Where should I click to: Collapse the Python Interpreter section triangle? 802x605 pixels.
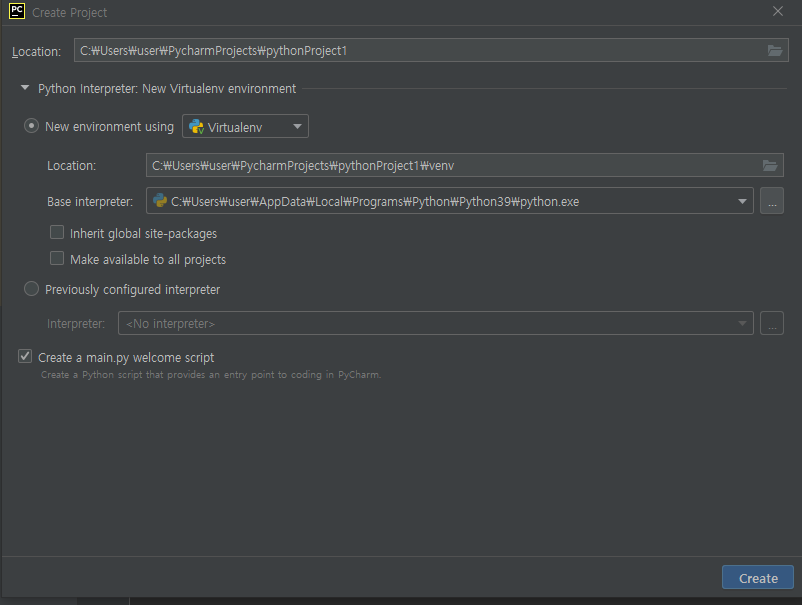pyautogui.click(x=25, y=88)
